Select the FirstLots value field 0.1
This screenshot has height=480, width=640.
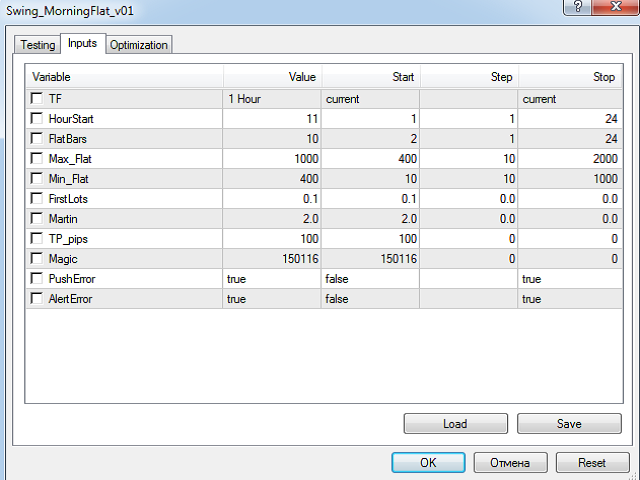[272, 199]
